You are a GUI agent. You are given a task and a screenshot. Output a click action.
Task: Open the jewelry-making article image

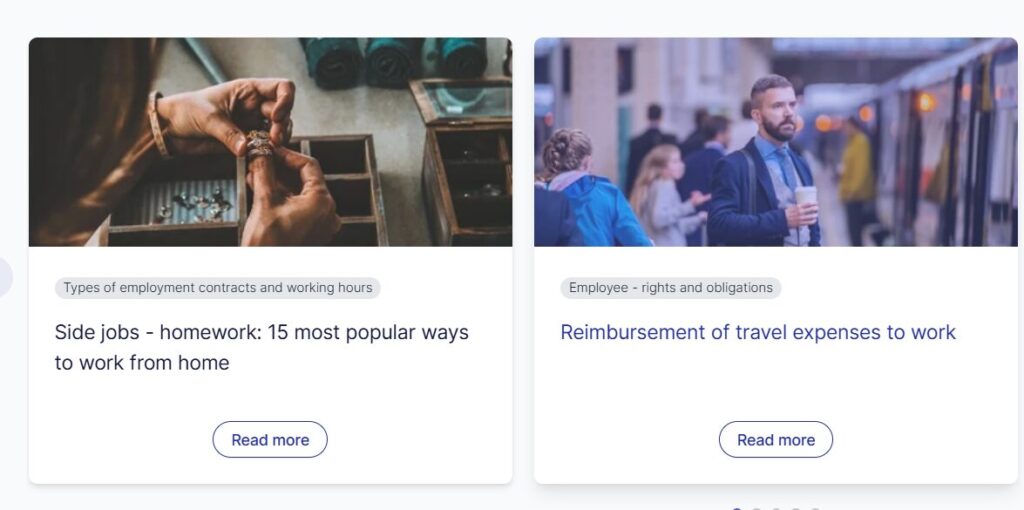270,142
